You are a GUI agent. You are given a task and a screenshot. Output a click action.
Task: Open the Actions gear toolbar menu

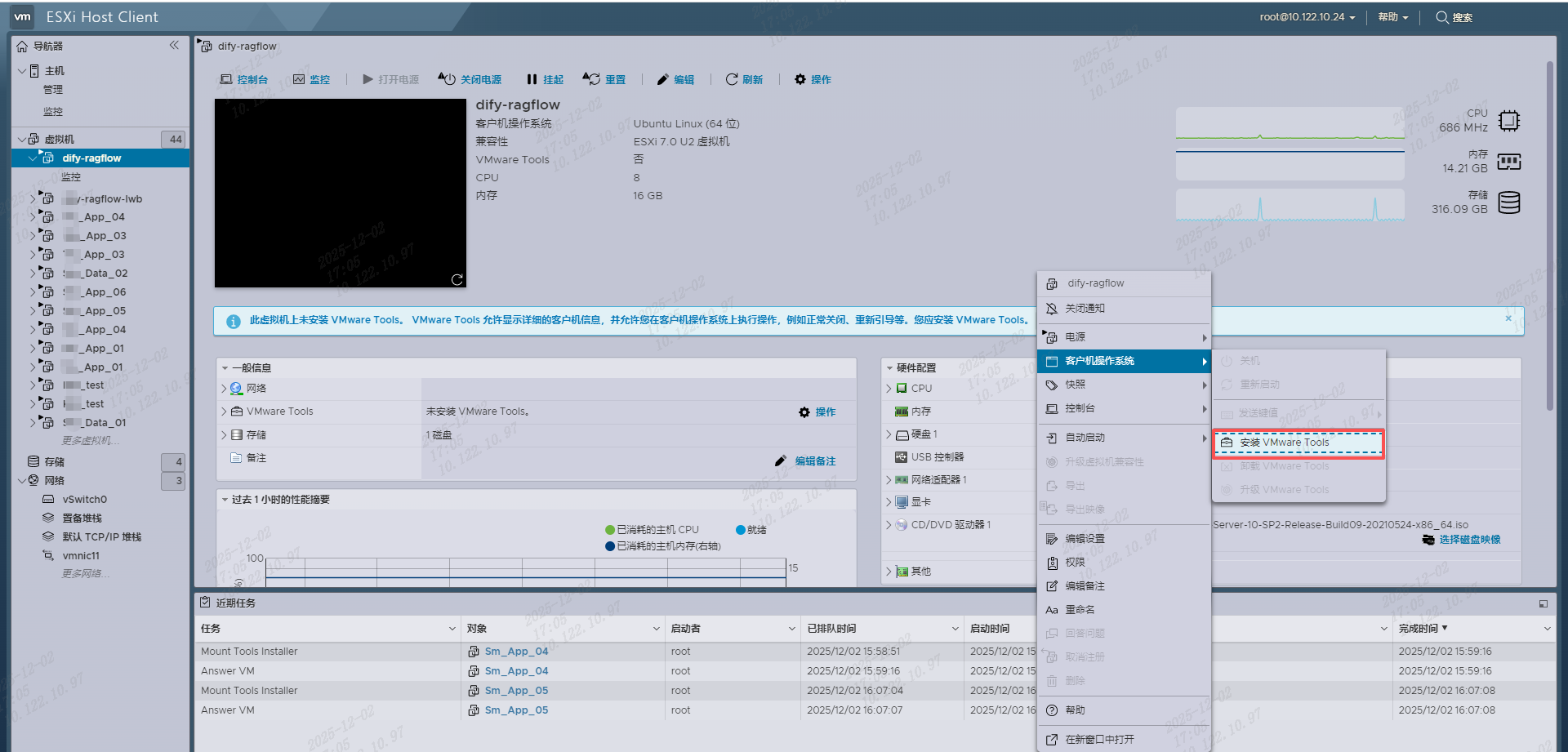pyautogui.click(x=813, y=79)
